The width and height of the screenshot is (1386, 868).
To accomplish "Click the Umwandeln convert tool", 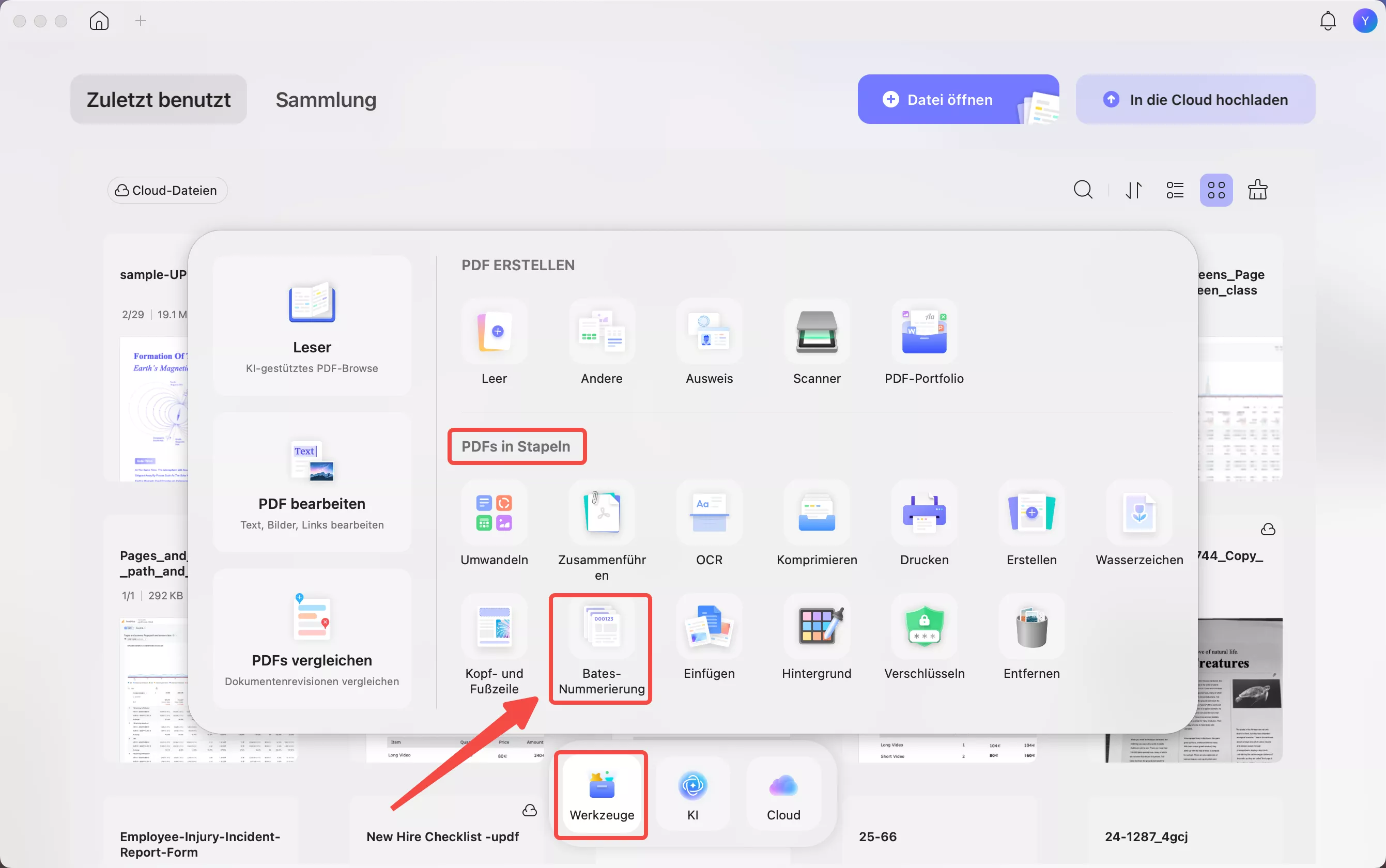I will point(494,513).
